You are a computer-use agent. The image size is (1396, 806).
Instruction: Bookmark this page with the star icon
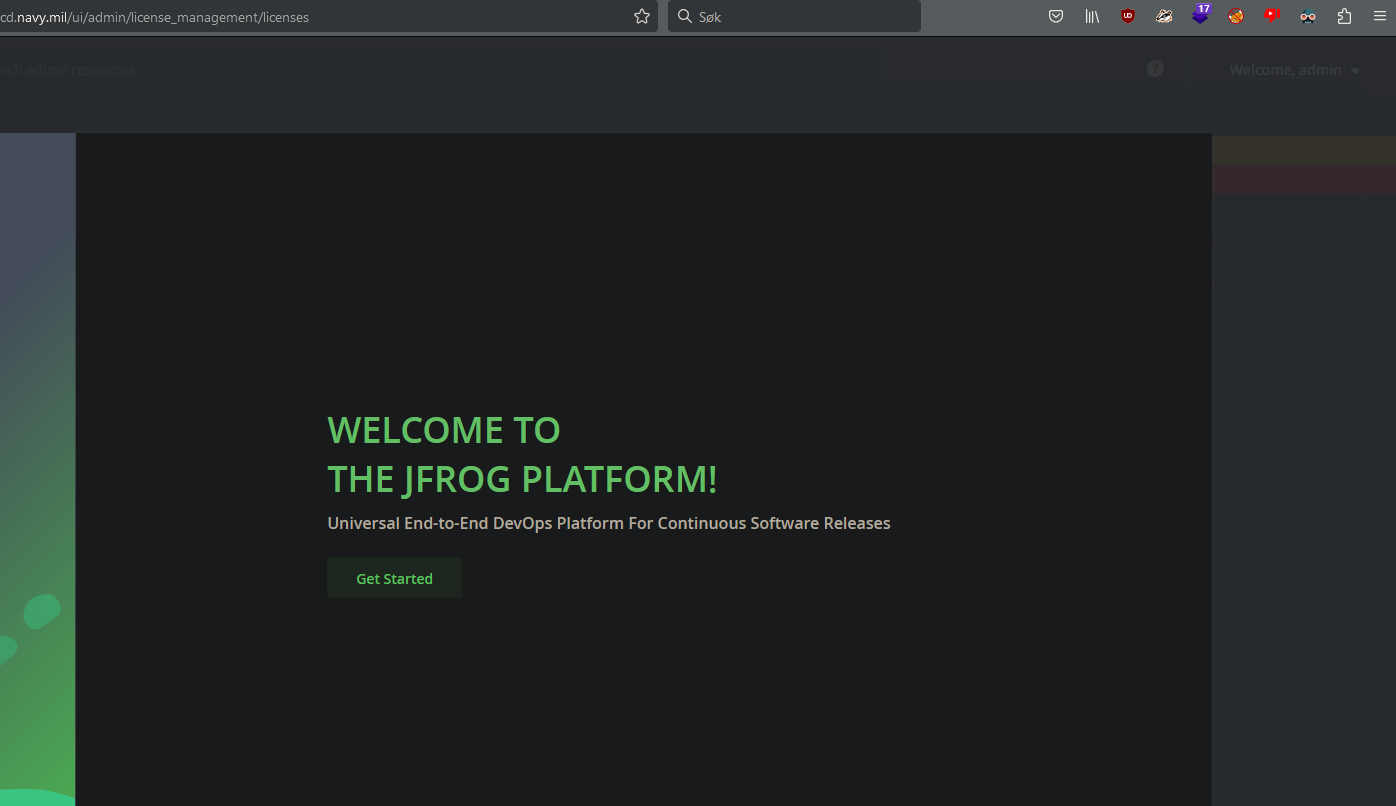click(x=642, y=17)
